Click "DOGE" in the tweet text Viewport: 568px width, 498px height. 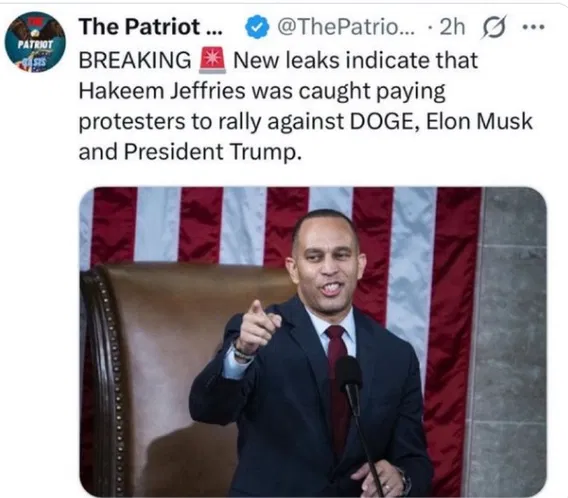pyautogui.click(x=384, y=121)
